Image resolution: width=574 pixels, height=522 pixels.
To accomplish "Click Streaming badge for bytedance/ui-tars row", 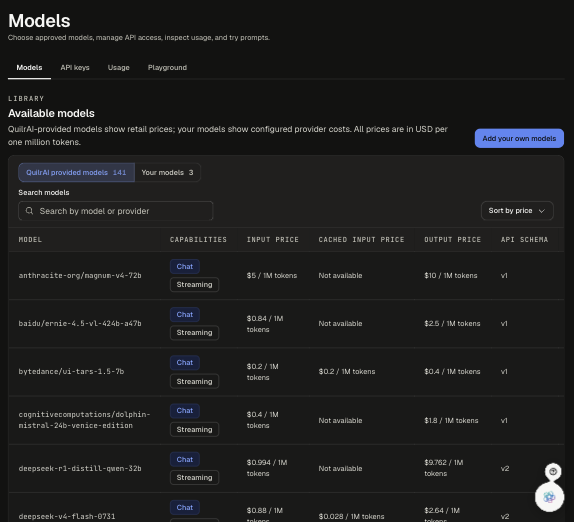I will point(194,381).
